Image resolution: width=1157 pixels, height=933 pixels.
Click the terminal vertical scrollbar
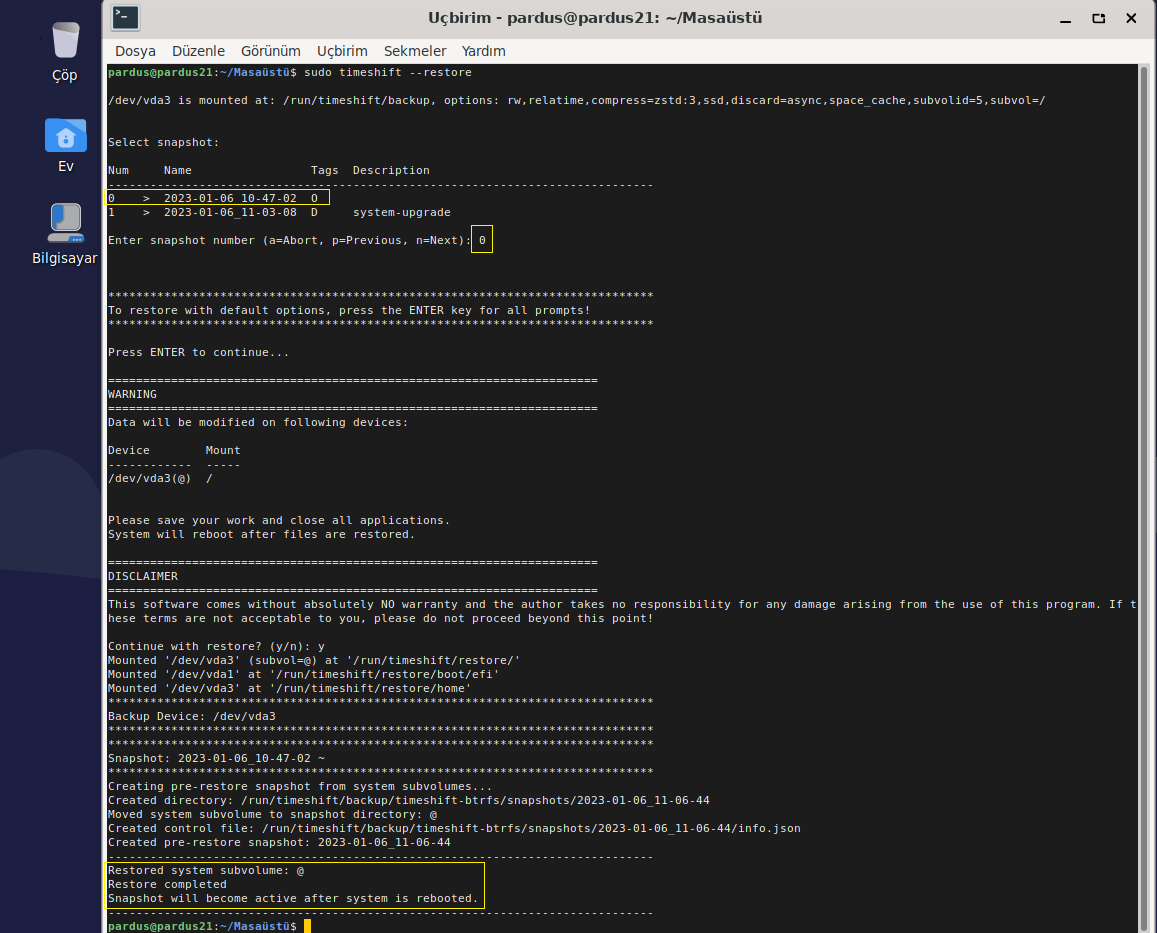click(x=1144, y=498)
